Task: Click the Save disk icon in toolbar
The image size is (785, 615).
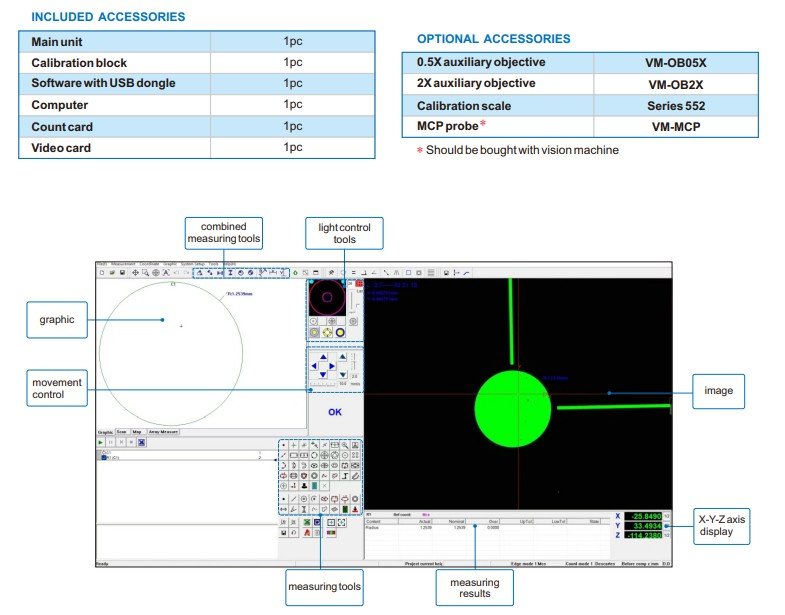Action: 121,272
